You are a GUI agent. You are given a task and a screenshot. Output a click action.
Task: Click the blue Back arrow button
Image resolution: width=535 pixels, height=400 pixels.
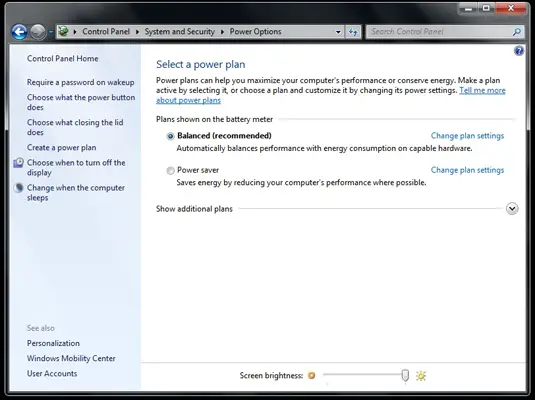click(x=19, y=32)
